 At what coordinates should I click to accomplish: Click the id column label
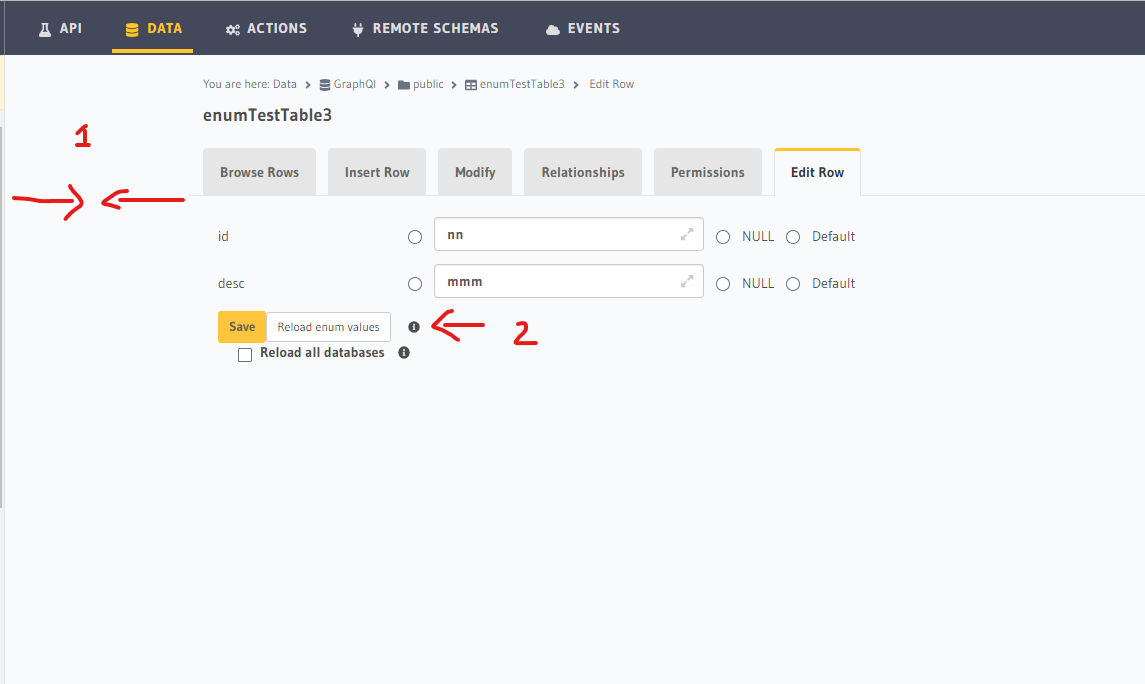click(x=223, y=237)
